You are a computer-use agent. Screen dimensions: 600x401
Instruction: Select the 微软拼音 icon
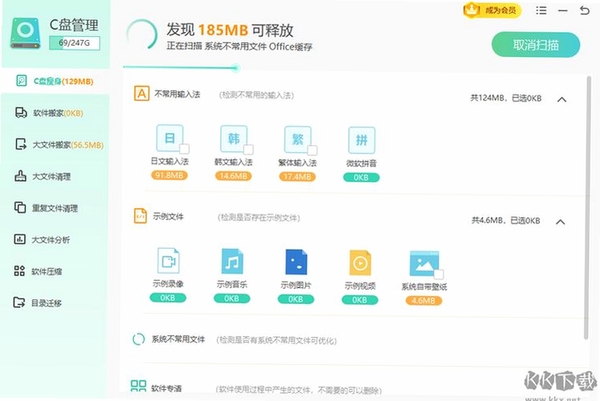(x=362, y=140)
